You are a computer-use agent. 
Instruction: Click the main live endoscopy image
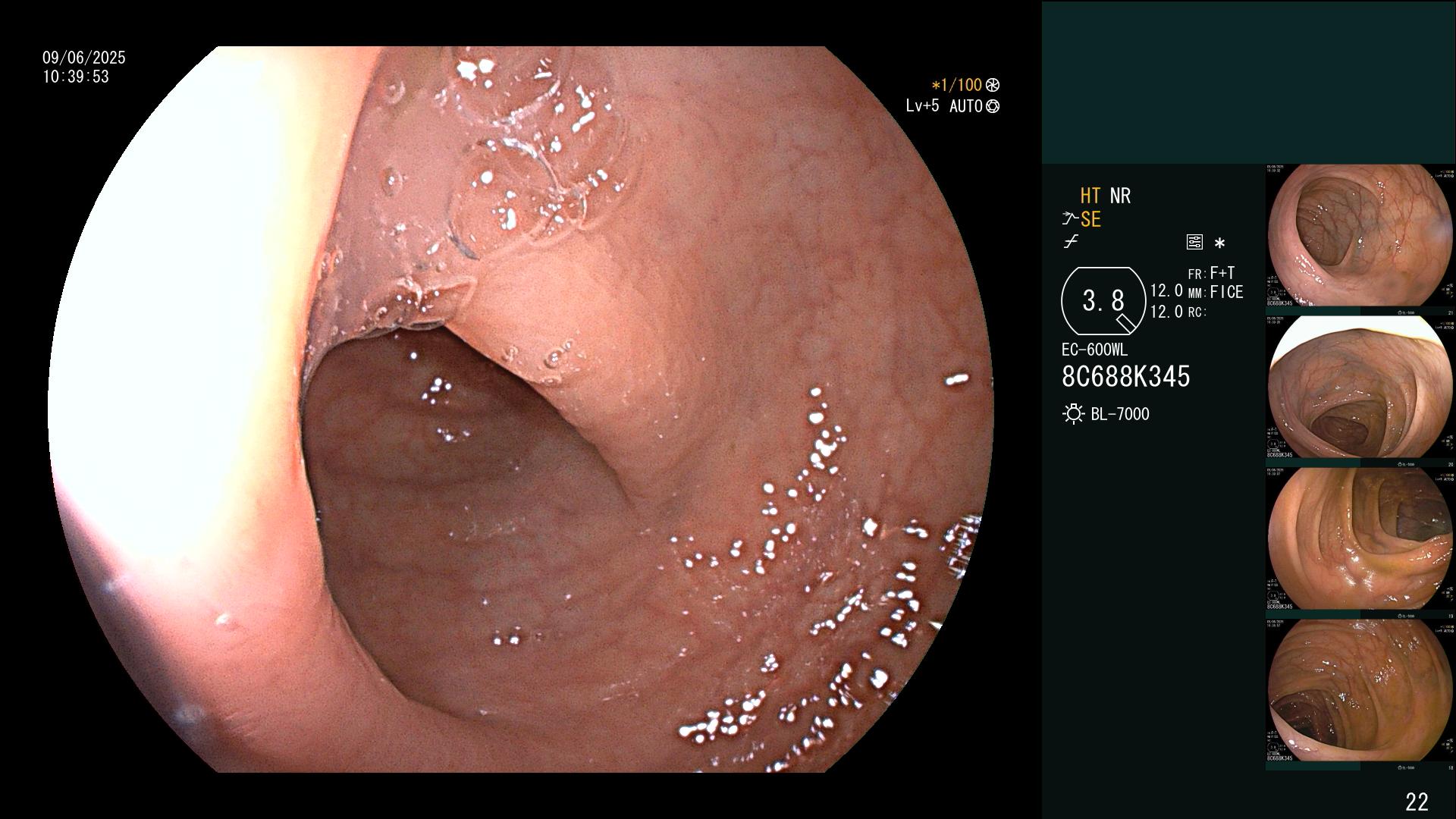(x=521, y=409)
